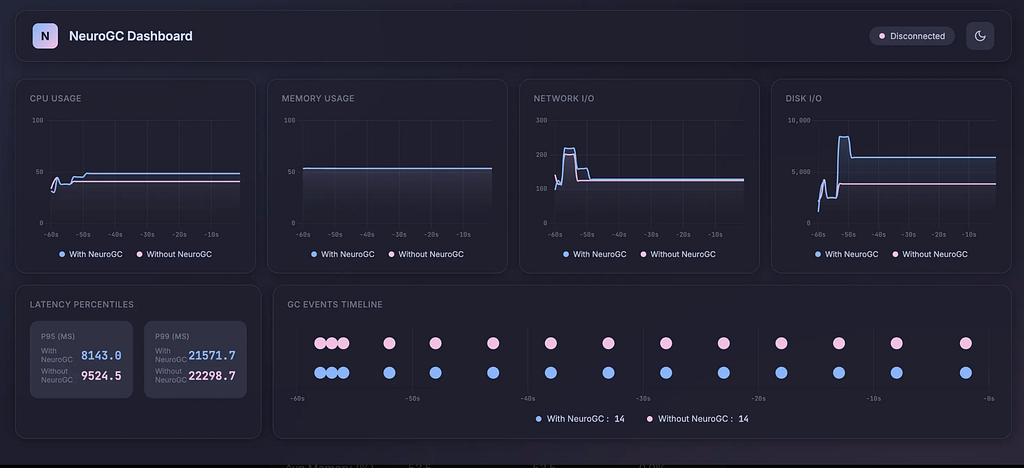This screenshot has width=1024, height=468.
Task: Select the 8143.0 P95 latency value
Action: (101, 356)
